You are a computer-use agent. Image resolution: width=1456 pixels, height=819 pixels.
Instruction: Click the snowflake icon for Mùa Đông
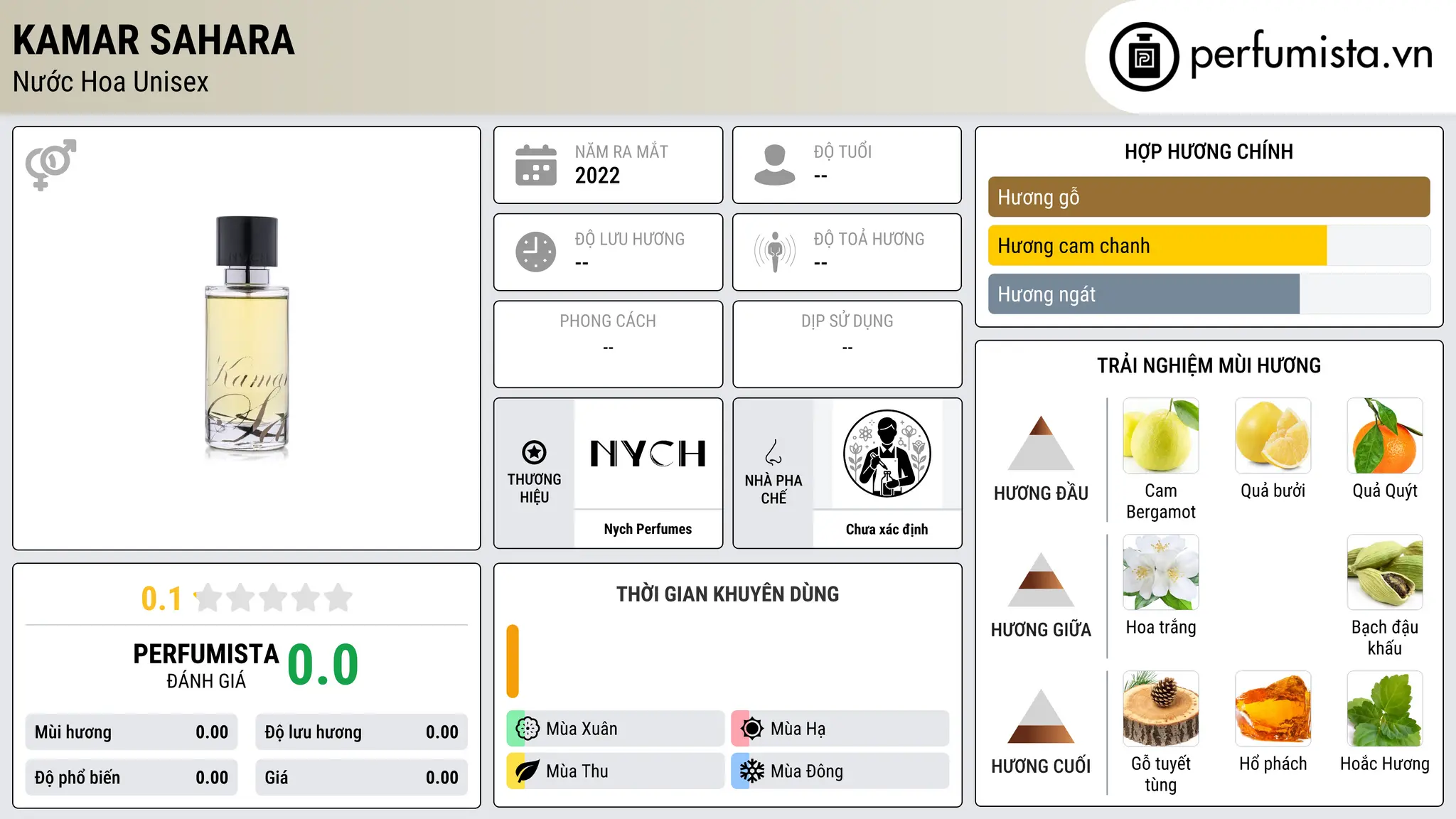(751, 771)
